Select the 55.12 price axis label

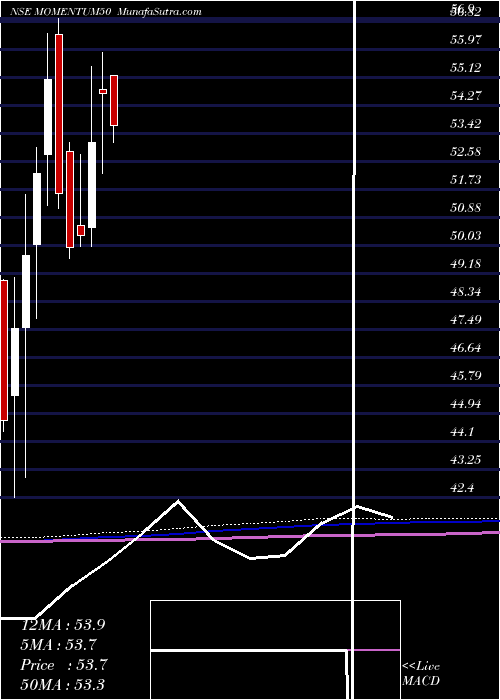point(466,68)
